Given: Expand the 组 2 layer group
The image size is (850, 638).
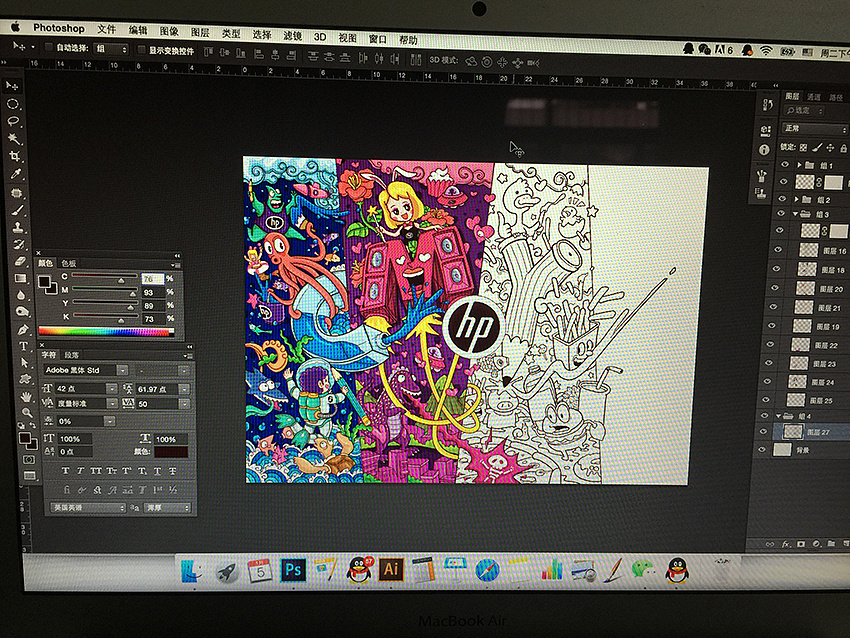Looking at the screenshot, I should [x=796, y=200].
